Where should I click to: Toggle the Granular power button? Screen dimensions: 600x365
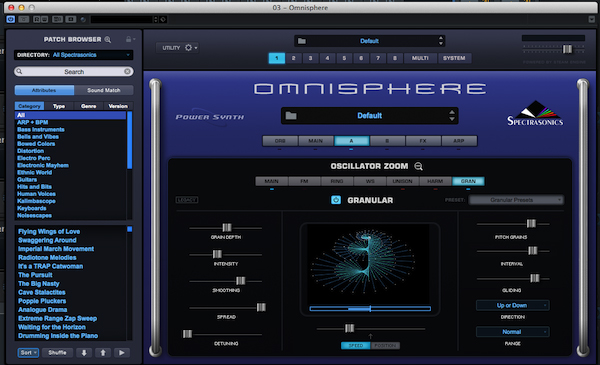pos(336,200)
